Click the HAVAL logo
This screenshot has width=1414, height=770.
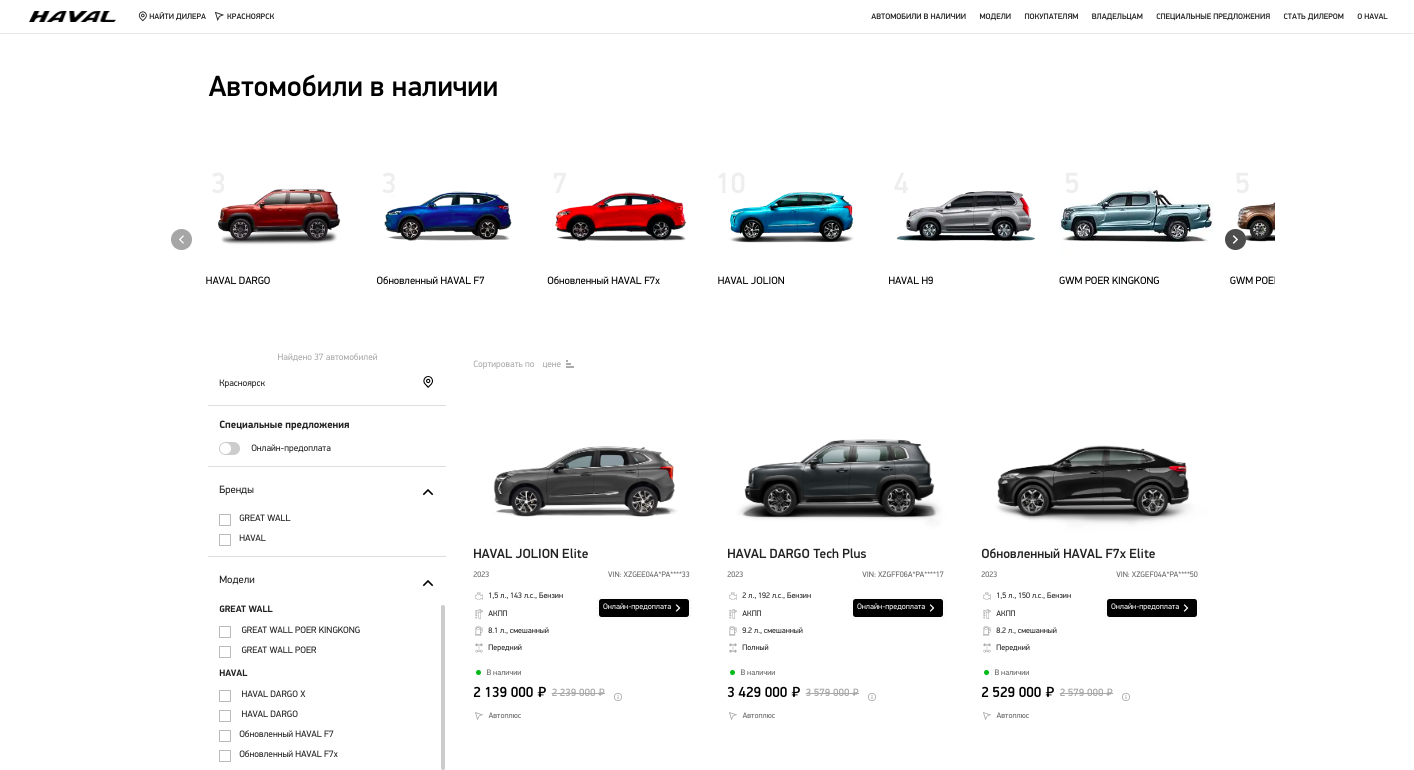coord(72,16)
